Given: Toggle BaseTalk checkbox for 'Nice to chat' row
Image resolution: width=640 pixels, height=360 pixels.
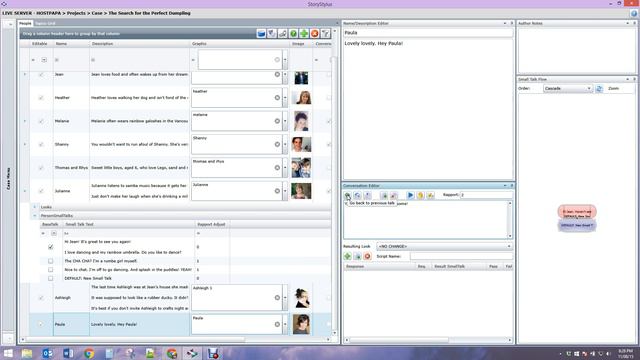Looking at the screenshot, I should (x=51, y=269).
